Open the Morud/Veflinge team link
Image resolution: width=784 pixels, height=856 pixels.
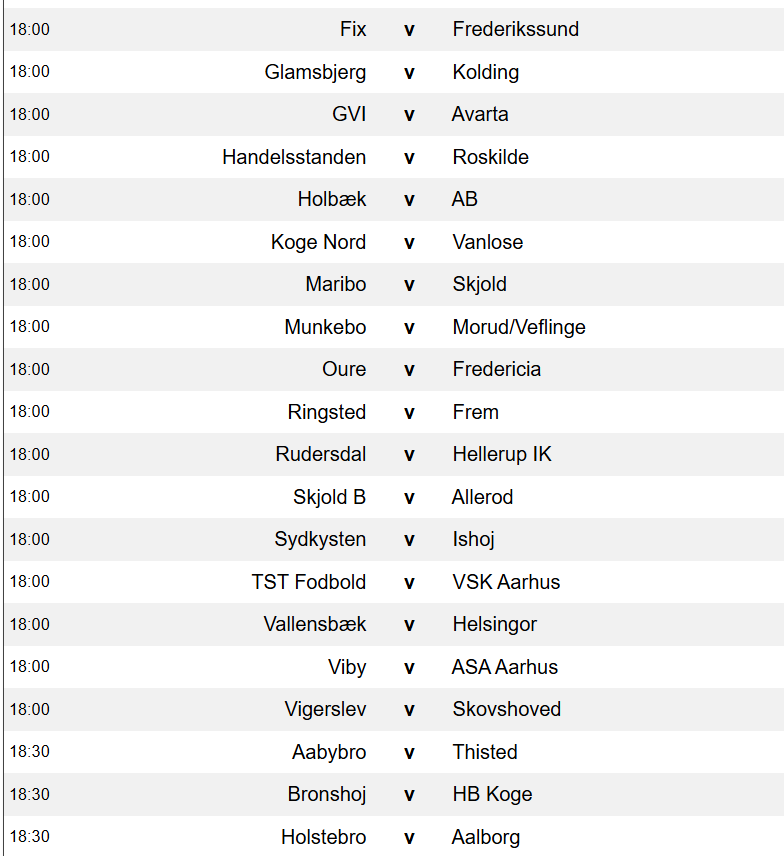pos(519,327)
